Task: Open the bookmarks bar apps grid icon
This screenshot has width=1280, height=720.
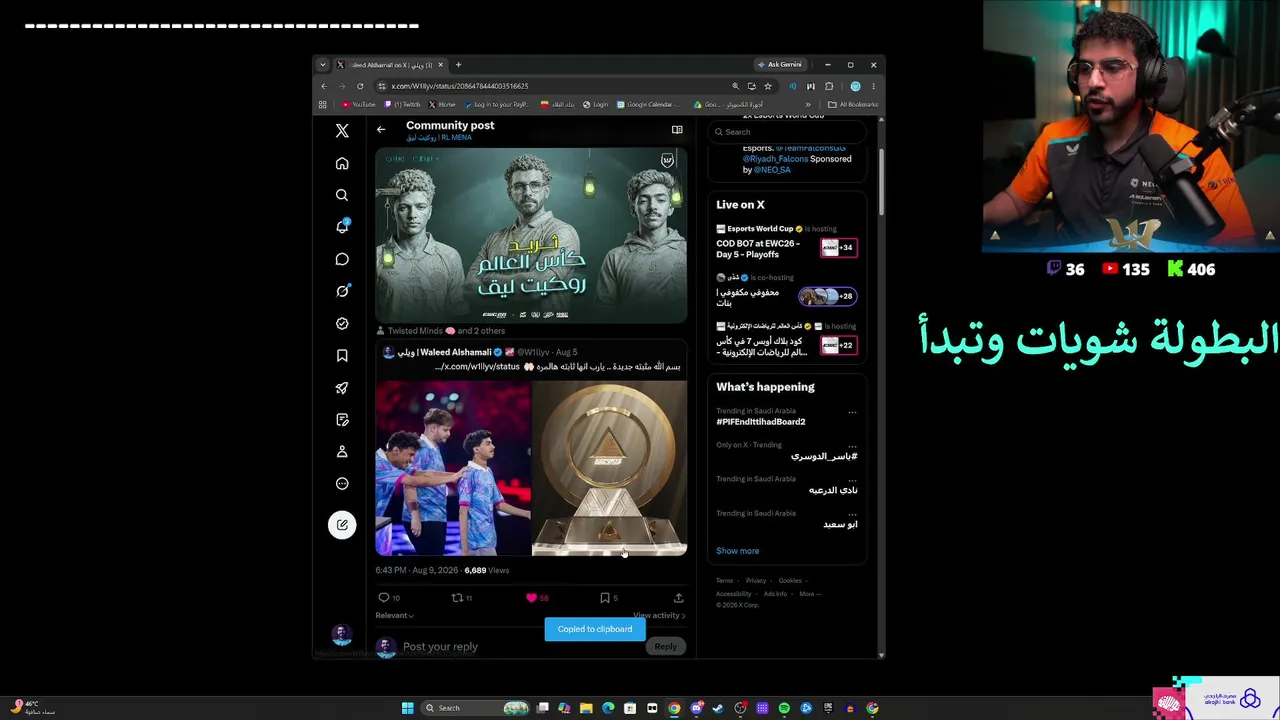Action: 323,104
